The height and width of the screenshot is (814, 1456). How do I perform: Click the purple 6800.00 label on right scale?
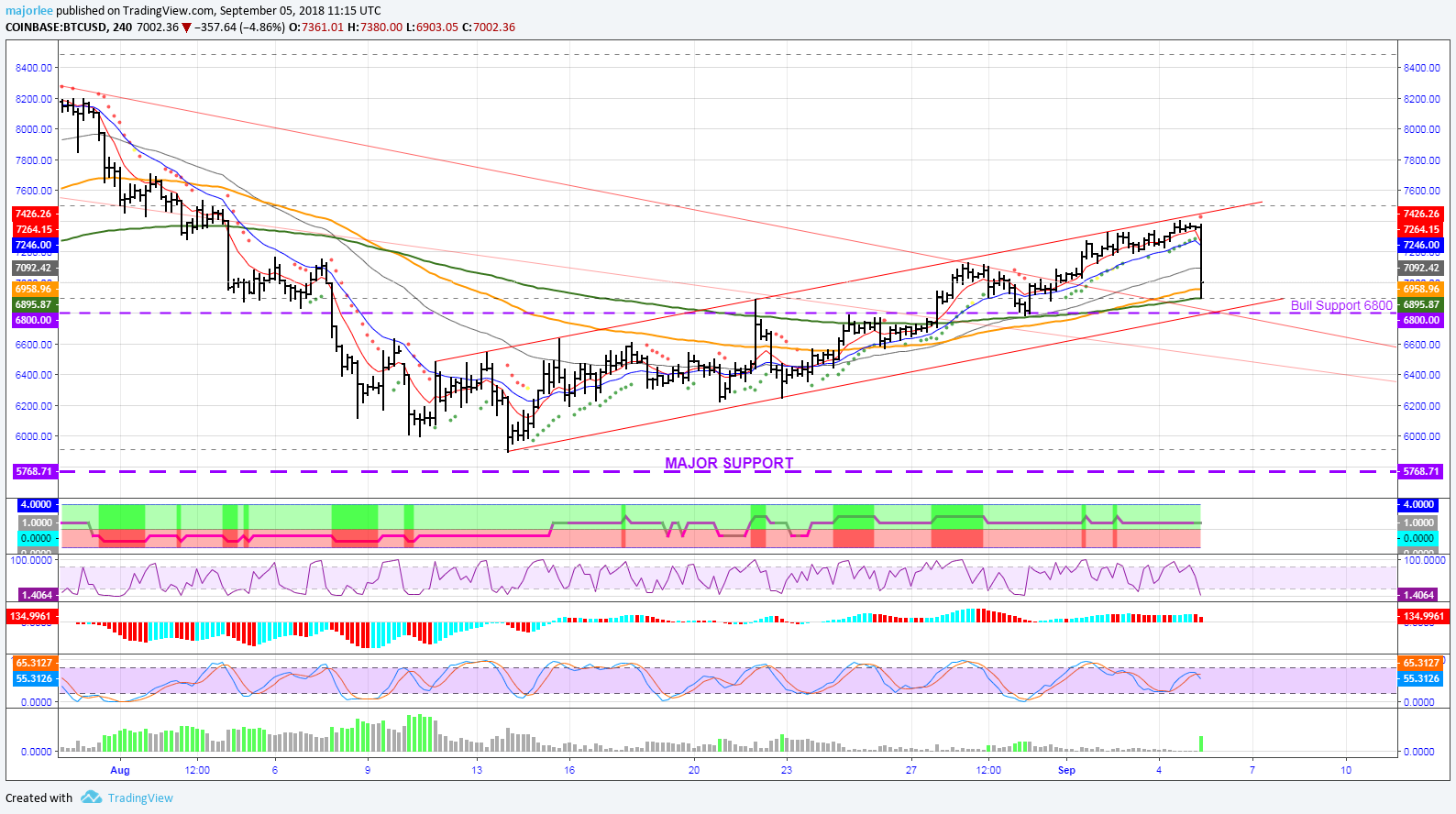coord(1420,320)
